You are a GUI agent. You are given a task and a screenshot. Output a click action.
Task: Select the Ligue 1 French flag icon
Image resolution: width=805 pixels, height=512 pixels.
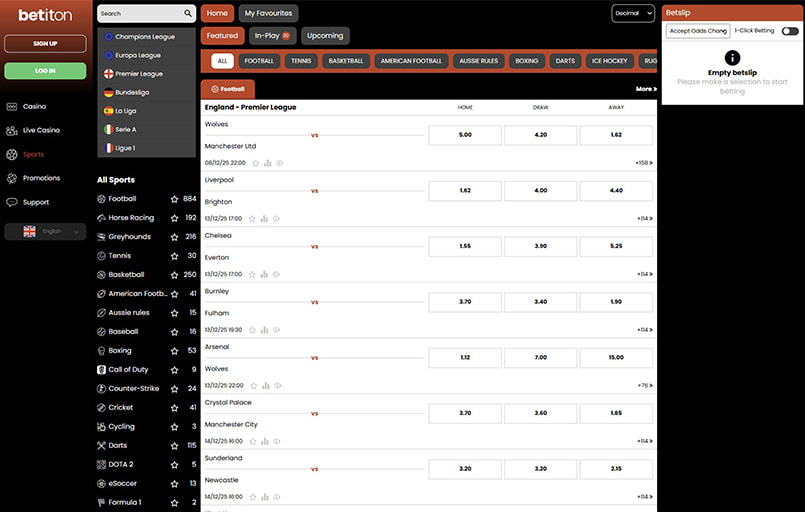pos(108,148)
